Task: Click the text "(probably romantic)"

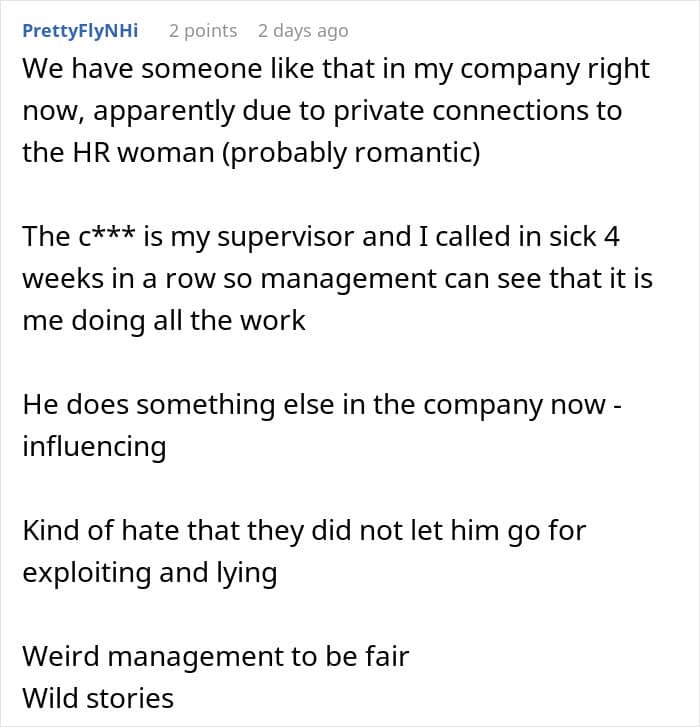Action: (x=351, y=153)
